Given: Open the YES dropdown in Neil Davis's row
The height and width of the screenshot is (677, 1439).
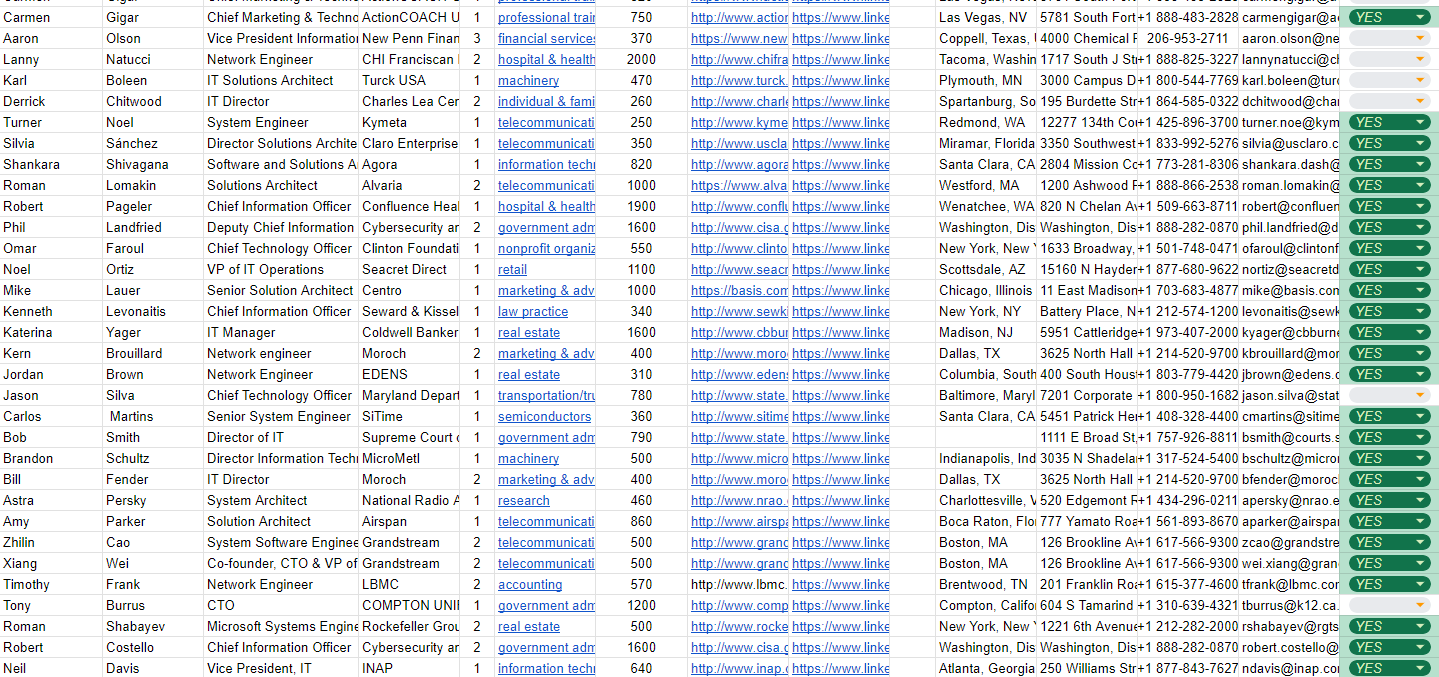Looking at the screenshot, I should tap(1389, 668).
